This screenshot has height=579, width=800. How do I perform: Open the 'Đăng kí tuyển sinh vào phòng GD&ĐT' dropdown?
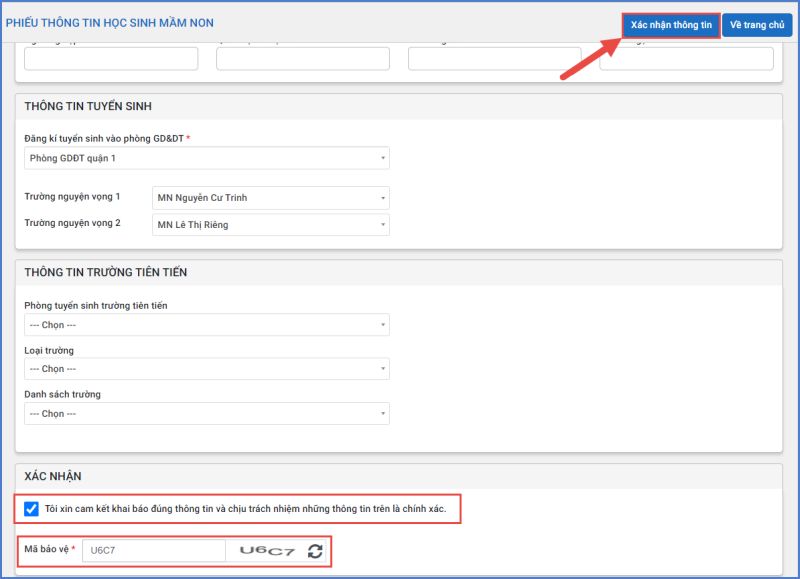[x=206, y=158]
